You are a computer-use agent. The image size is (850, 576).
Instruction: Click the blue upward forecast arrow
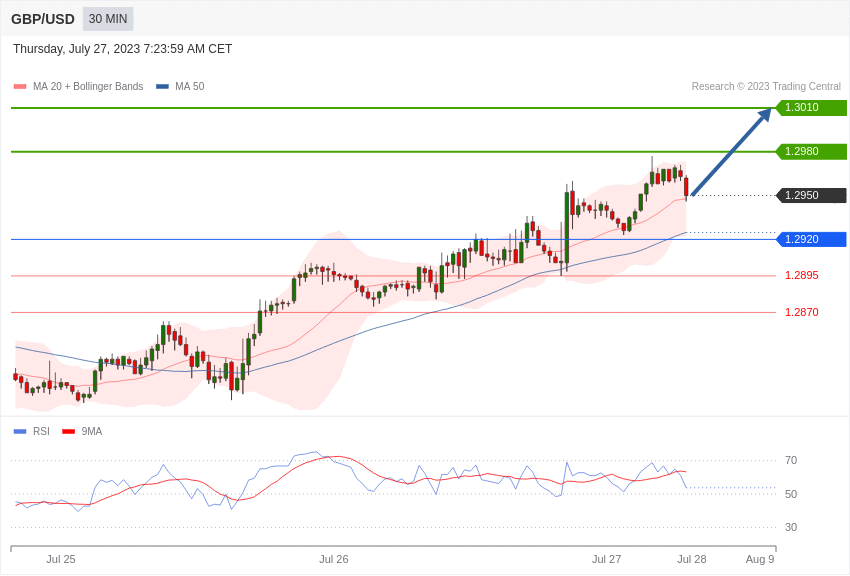731,152
